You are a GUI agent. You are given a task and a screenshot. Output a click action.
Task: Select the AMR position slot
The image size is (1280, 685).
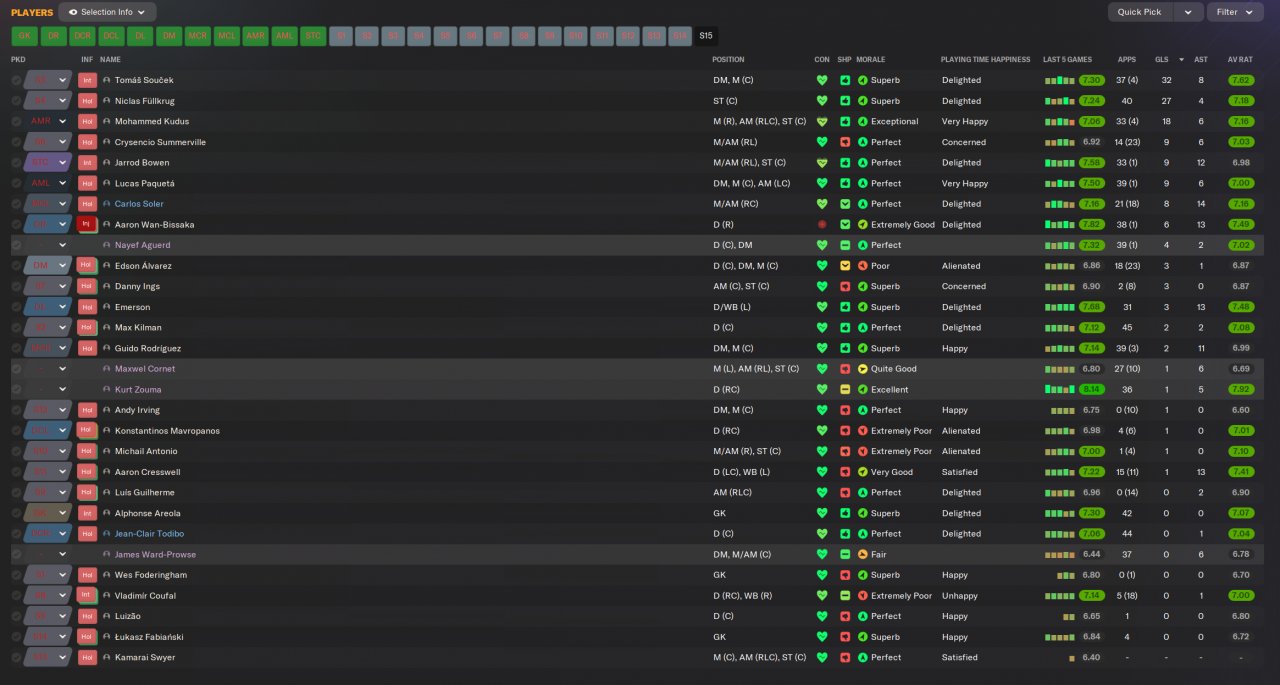(x=256, y=36)
